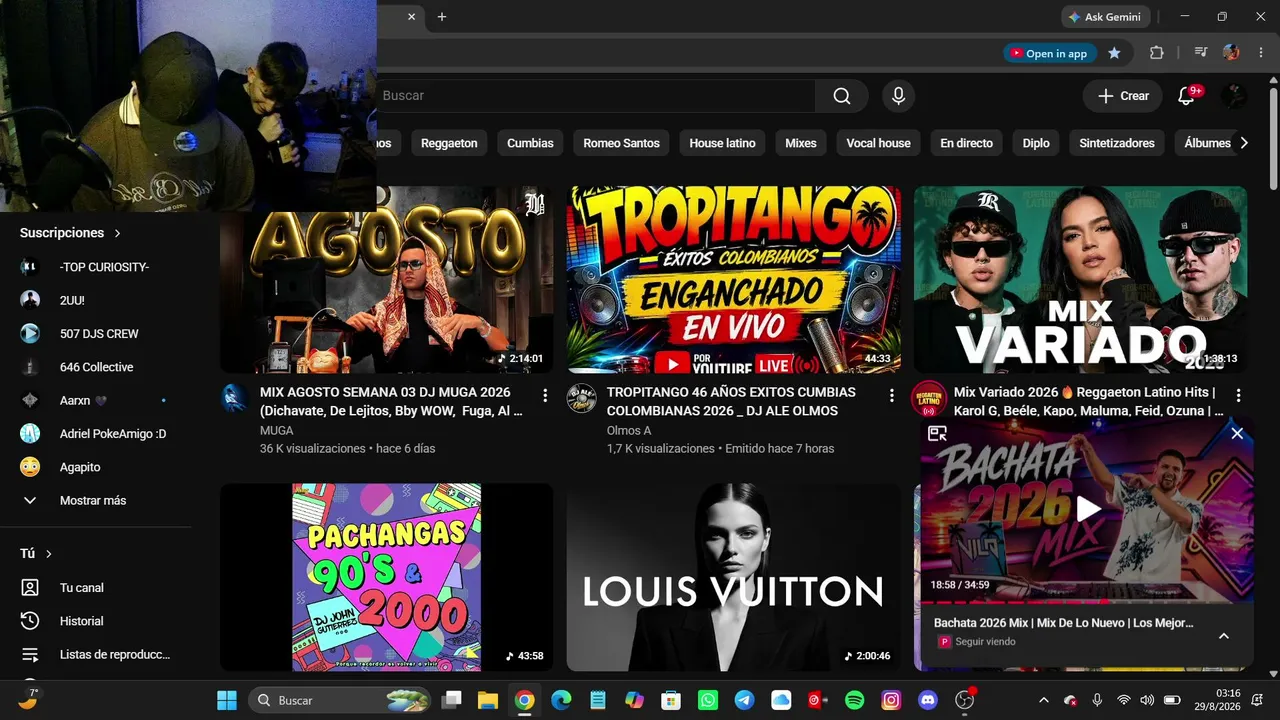Expand the Suscripciones section arrow
Image resolution: width=1280 pixels, height=720 pixels.
[117, 233]
